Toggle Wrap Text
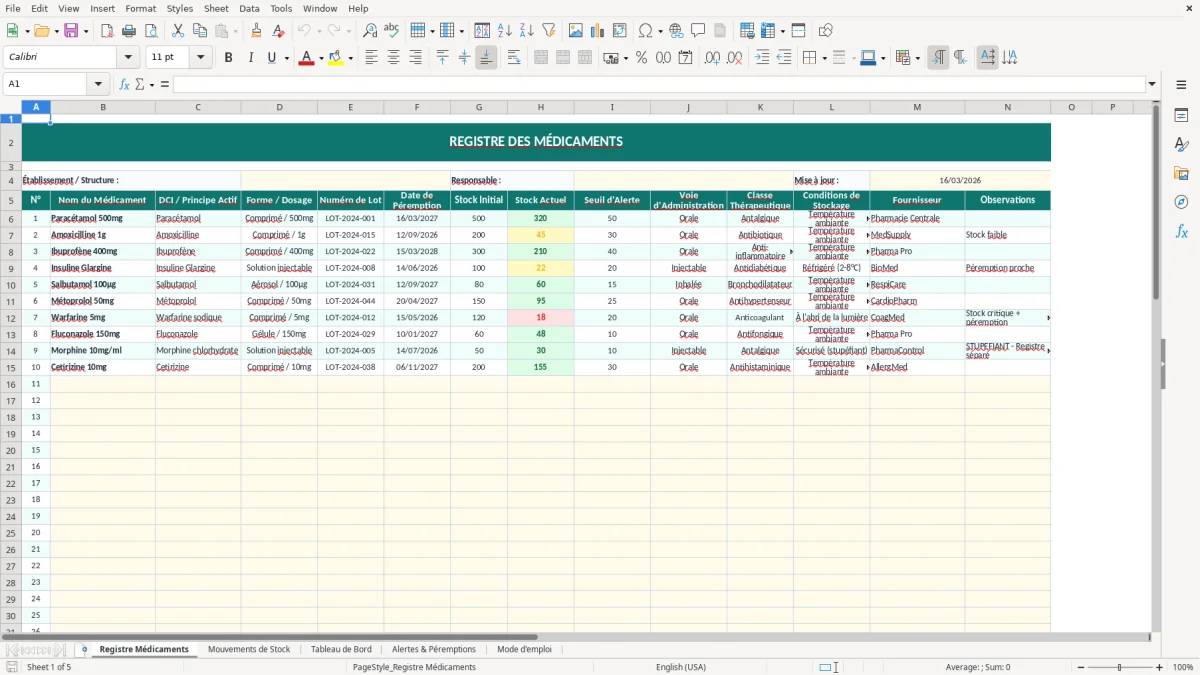1200x675 pixels. click(514, 58)
